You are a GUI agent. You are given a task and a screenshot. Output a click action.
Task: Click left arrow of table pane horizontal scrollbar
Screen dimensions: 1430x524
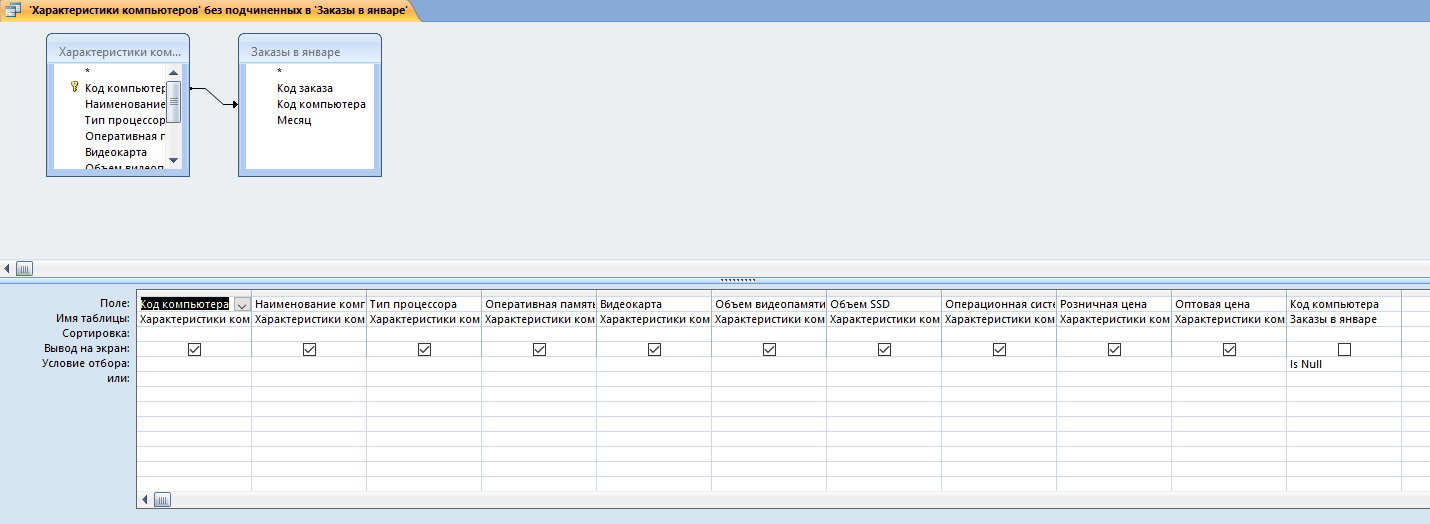(8, 268)
